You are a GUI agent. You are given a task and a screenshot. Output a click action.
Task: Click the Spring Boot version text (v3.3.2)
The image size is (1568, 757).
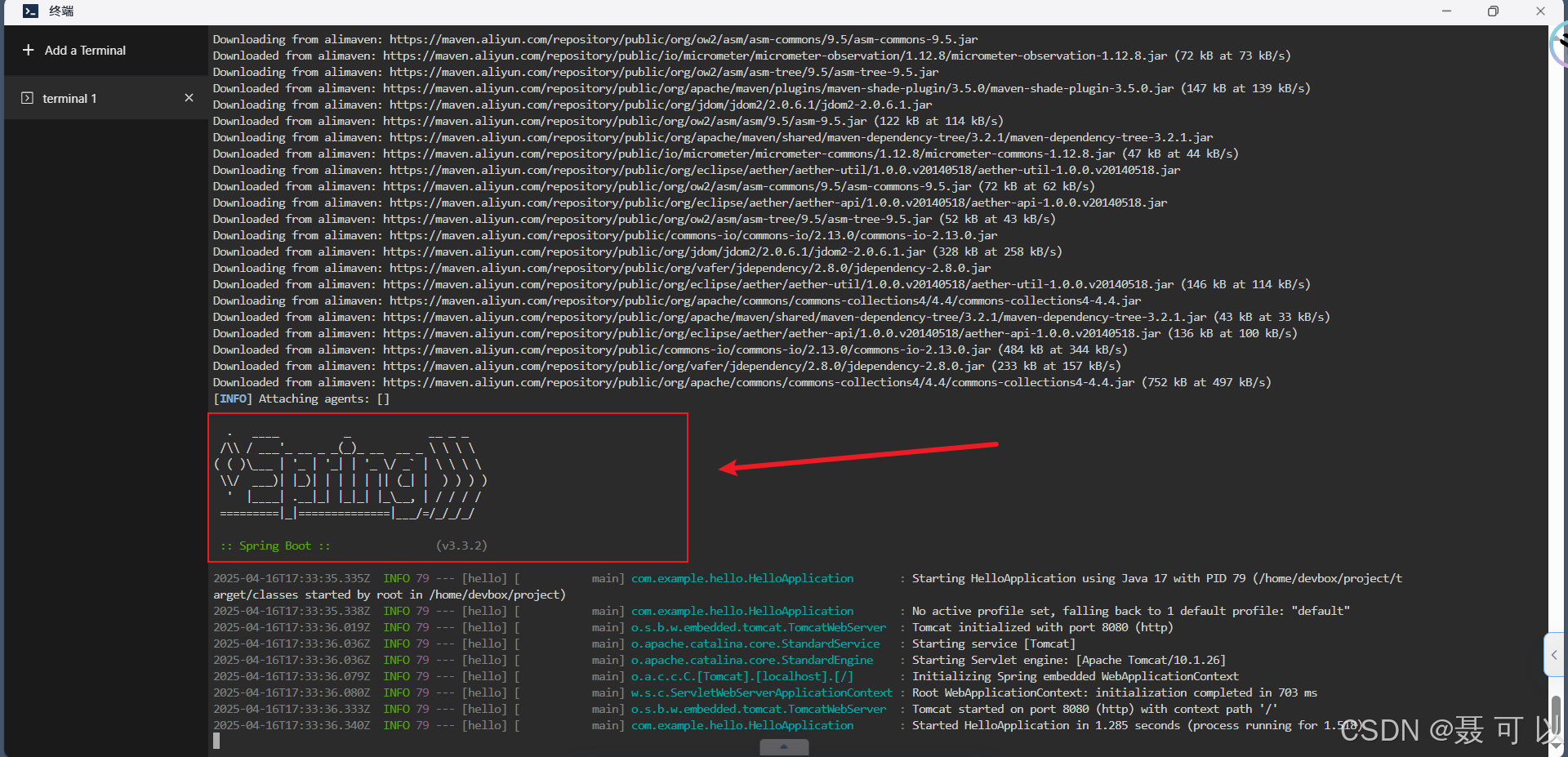coord(461,545)
